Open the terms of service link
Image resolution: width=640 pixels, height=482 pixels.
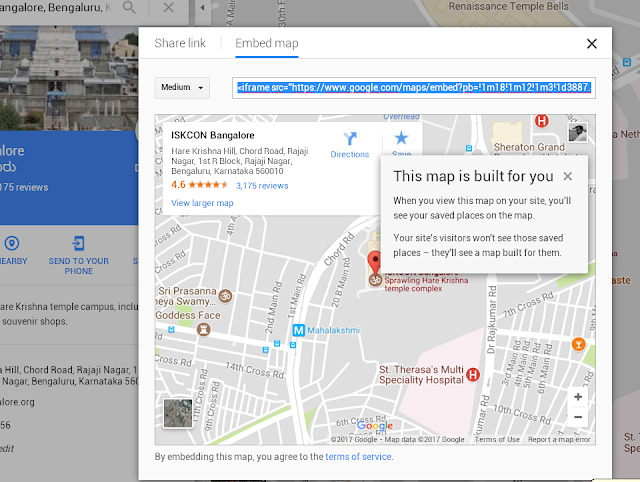point(358,457)
